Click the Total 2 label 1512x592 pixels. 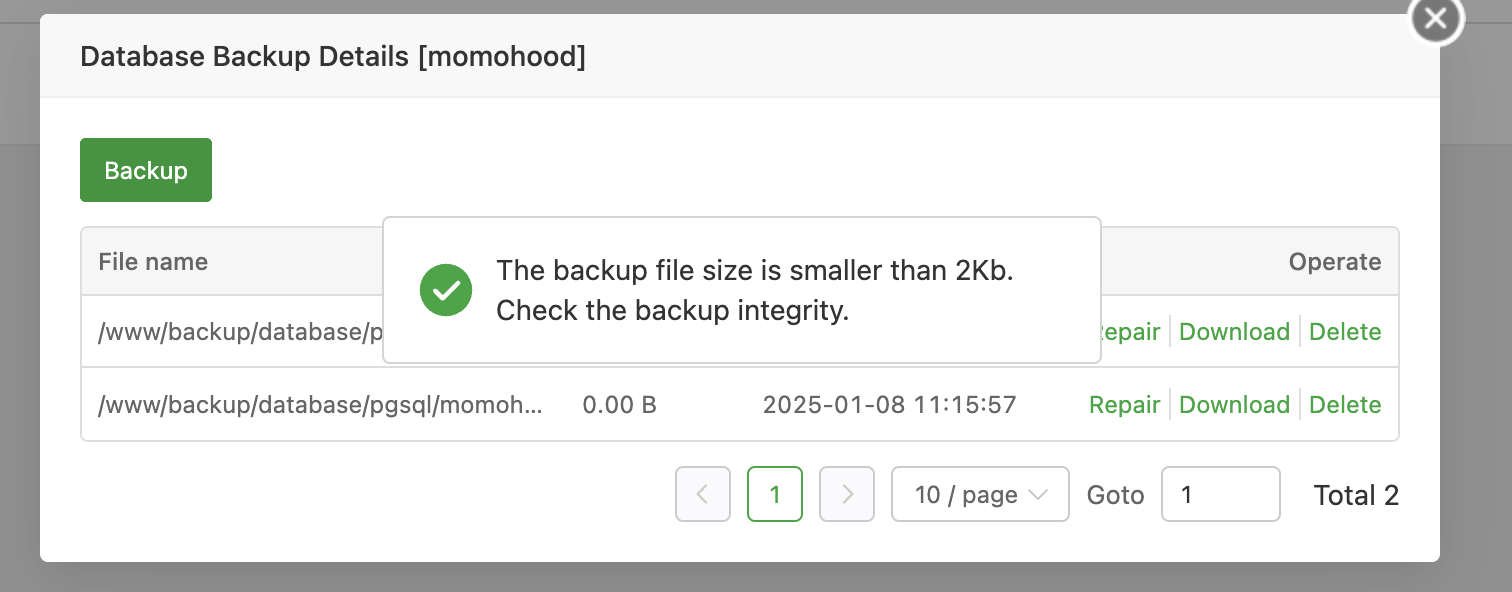point(1356,494)
